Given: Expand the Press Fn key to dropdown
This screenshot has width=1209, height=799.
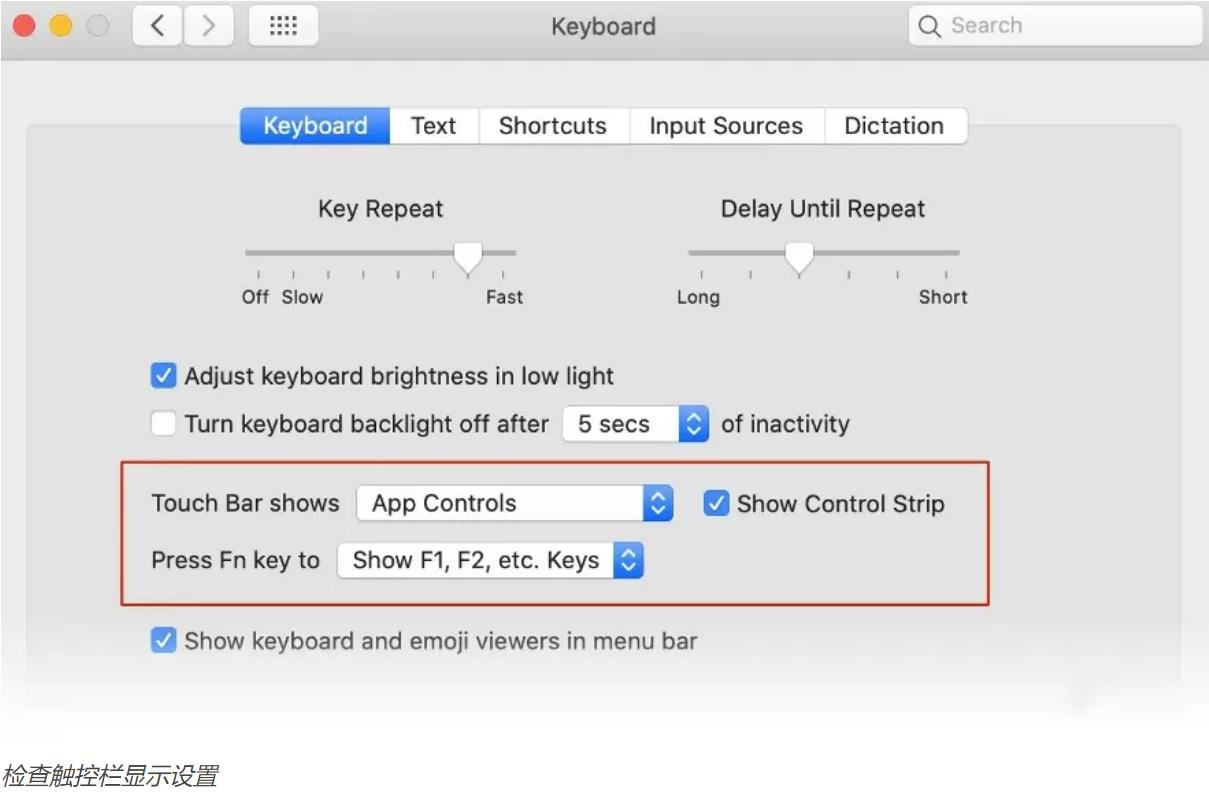Looking at the screenshot, I should tap(490, 560).
